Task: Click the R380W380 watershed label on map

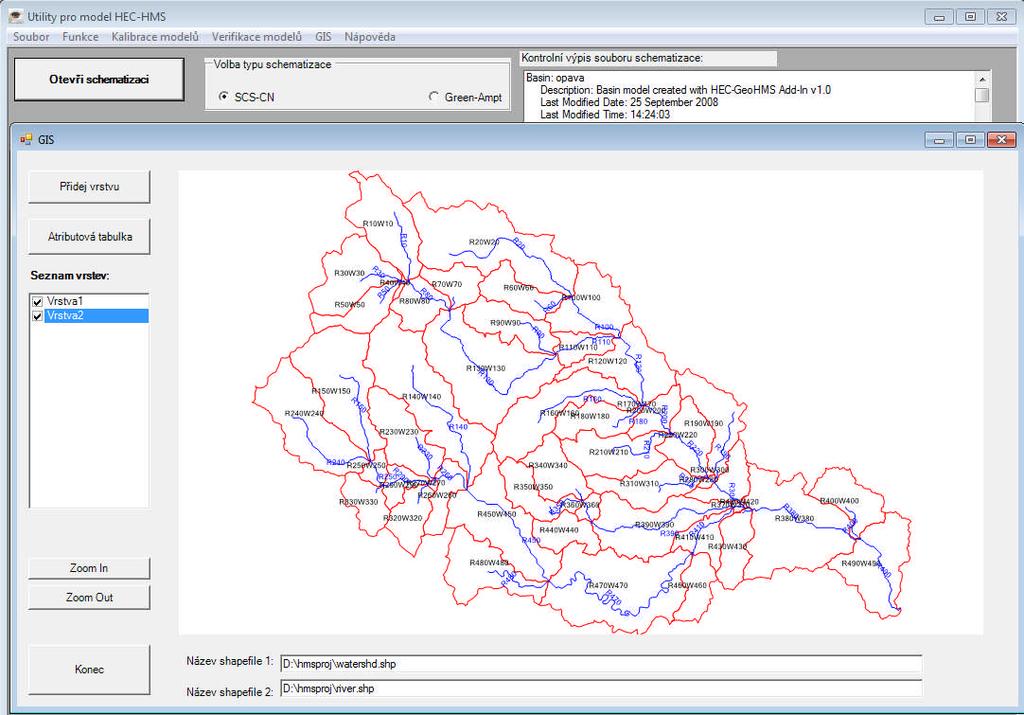Action: pos(794,518)
